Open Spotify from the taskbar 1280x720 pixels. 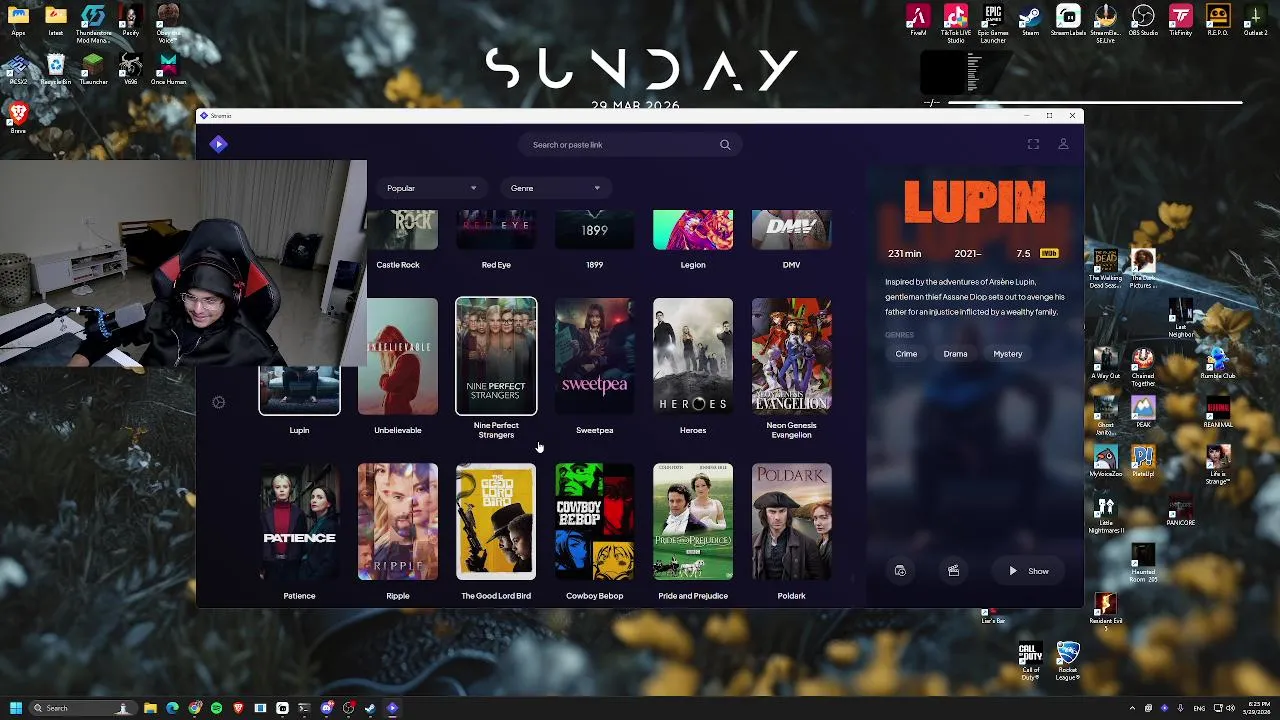(216, 708)
